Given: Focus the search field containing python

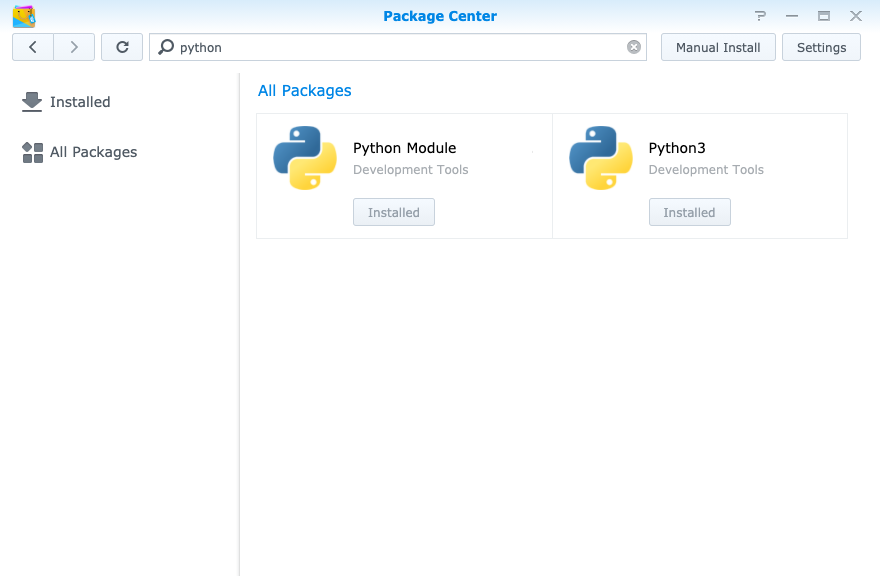Looking at the screenshot, I should point(400,47).
